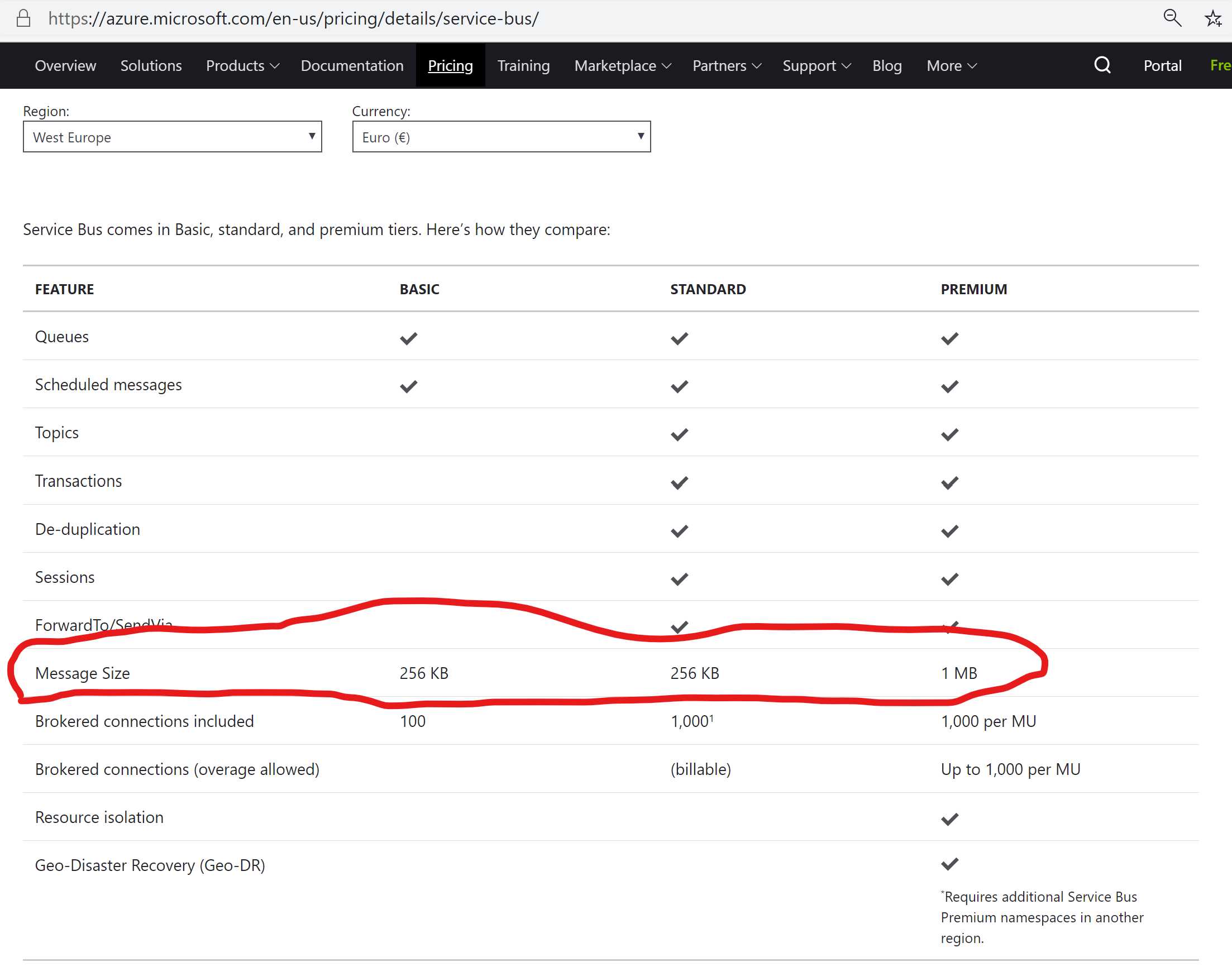Go to the Azure Portal link
Image resolution: width=1232 pixels, height=967 pixels.
[x=1162, y=66]
